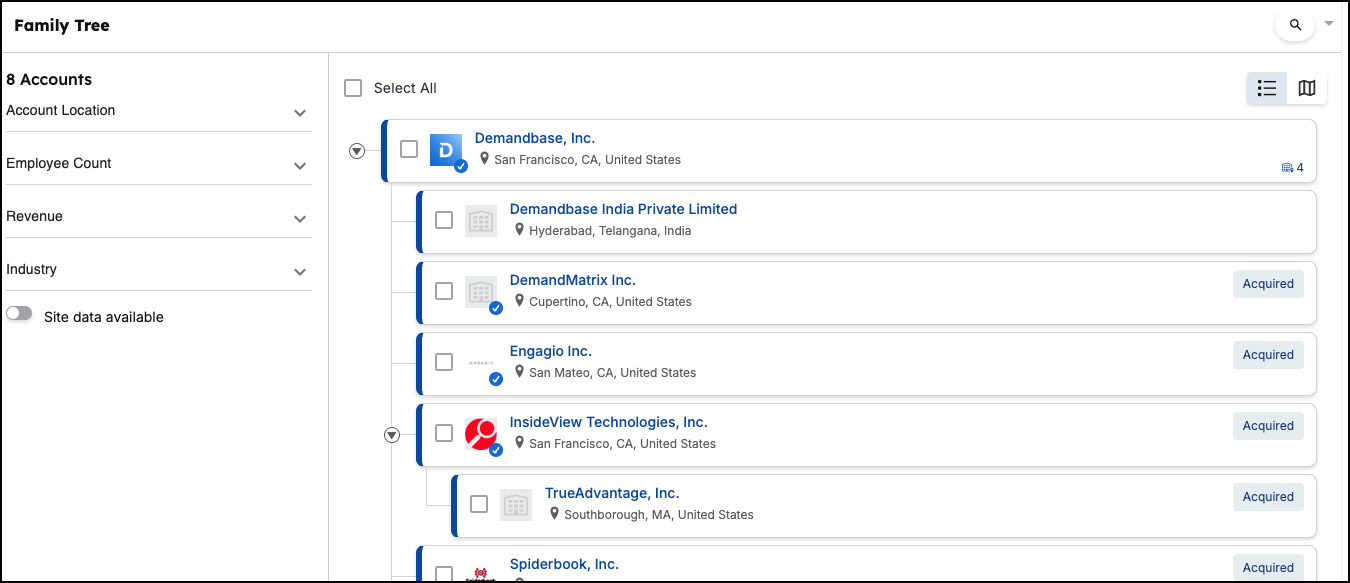Toggle Site data available switch
The height and width of the screenshot is (583, 1350).
[x=19, y=314]
